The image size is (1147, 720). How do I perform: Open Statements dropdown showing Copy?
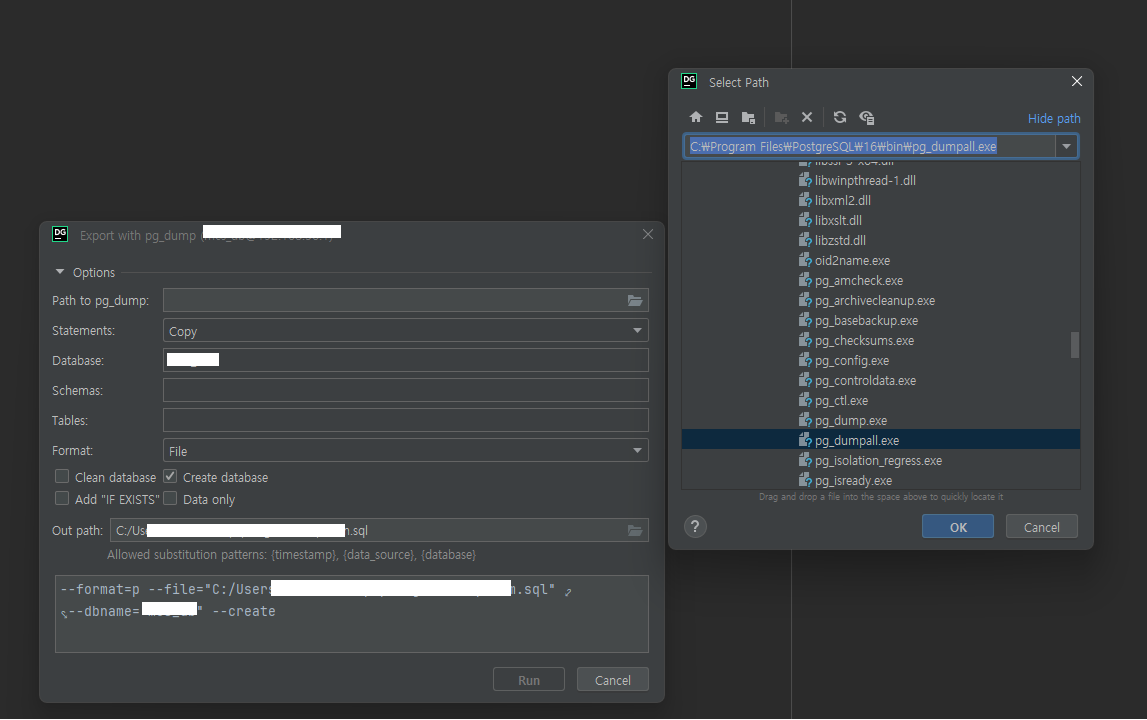coord(405,331)
